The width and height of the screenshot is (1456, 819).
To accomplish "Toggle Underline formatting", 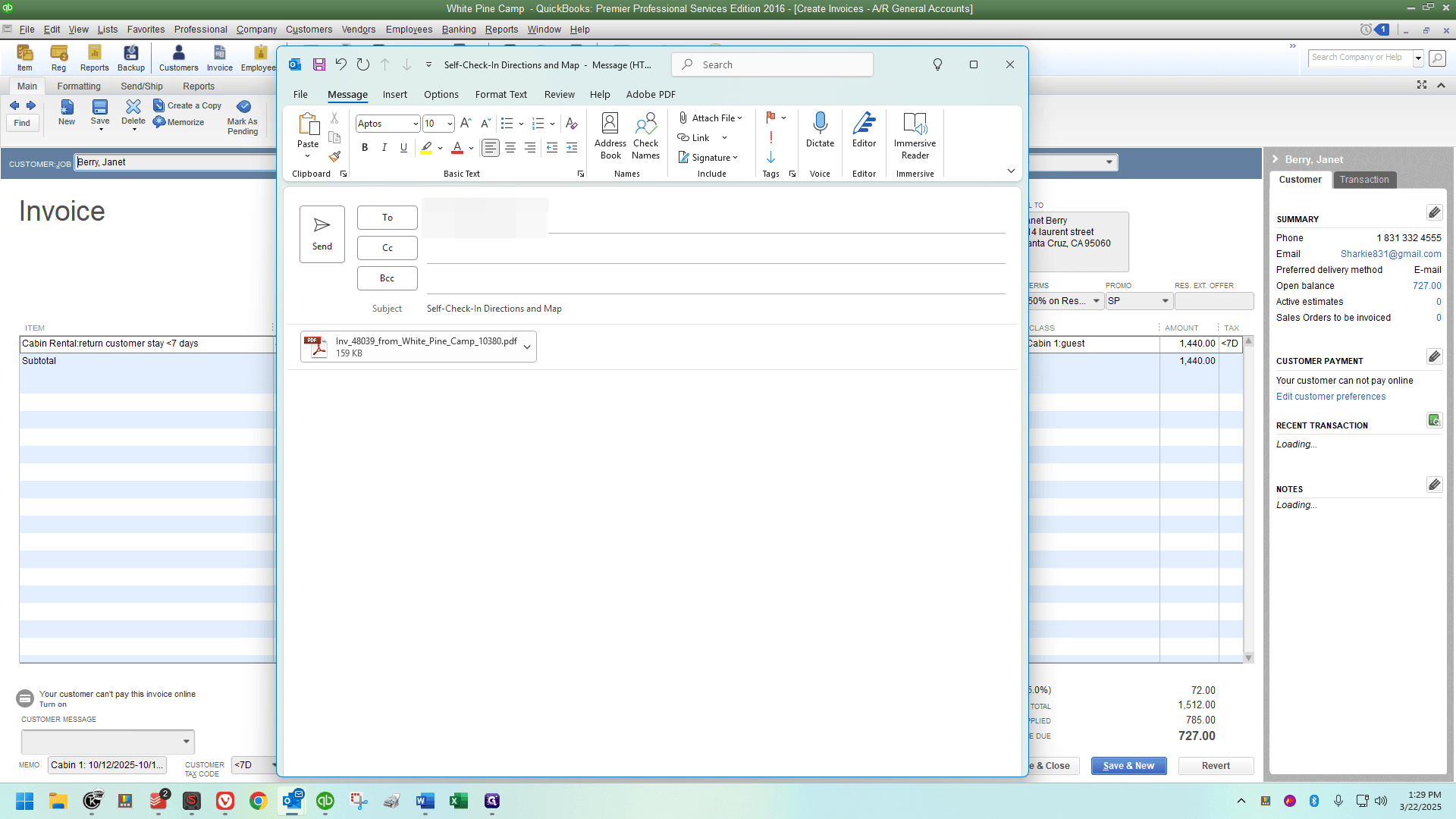I will pyautogui.click(x=403, y=147).
